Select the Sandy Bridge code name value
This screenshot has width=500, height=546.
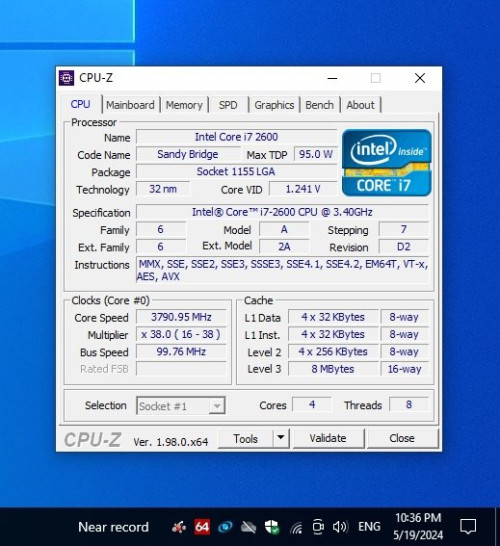coord(188,154)
